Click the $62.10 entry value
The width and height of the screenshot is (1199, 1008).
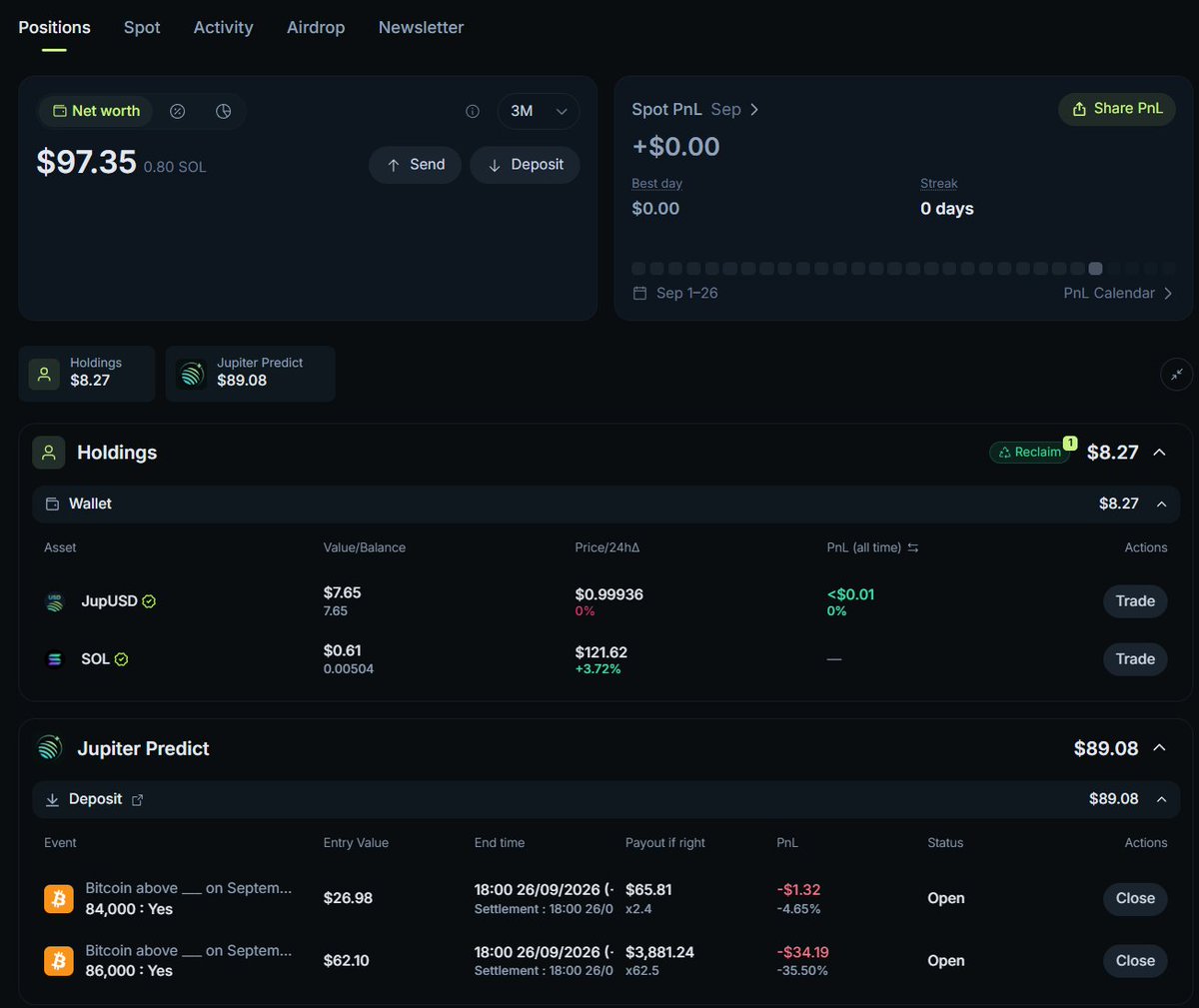(x=346, y=961)
